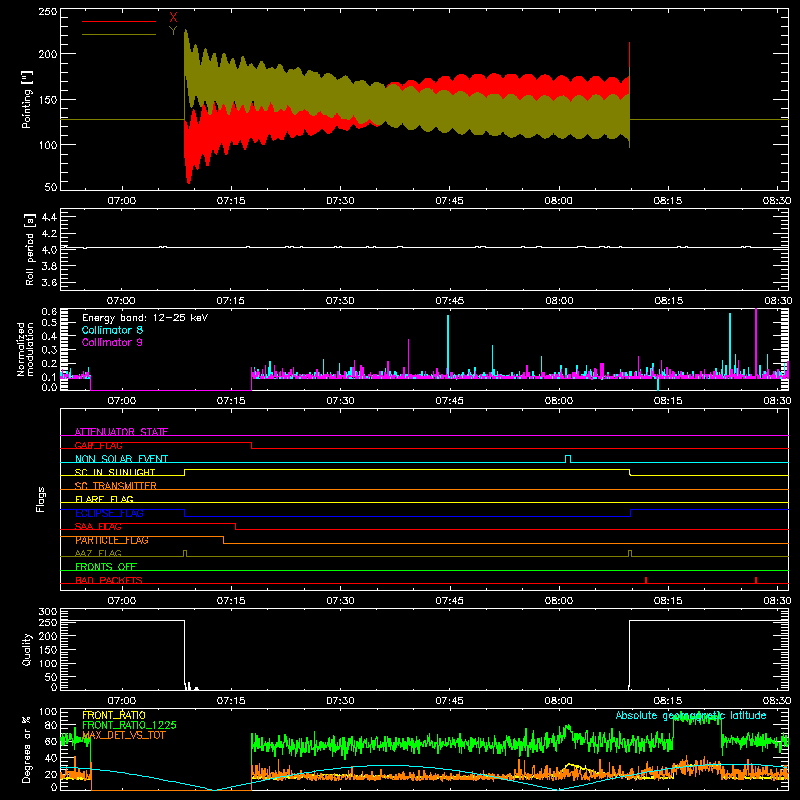Click '08:00' time label under modulation plot

click(x=559, y=401)
